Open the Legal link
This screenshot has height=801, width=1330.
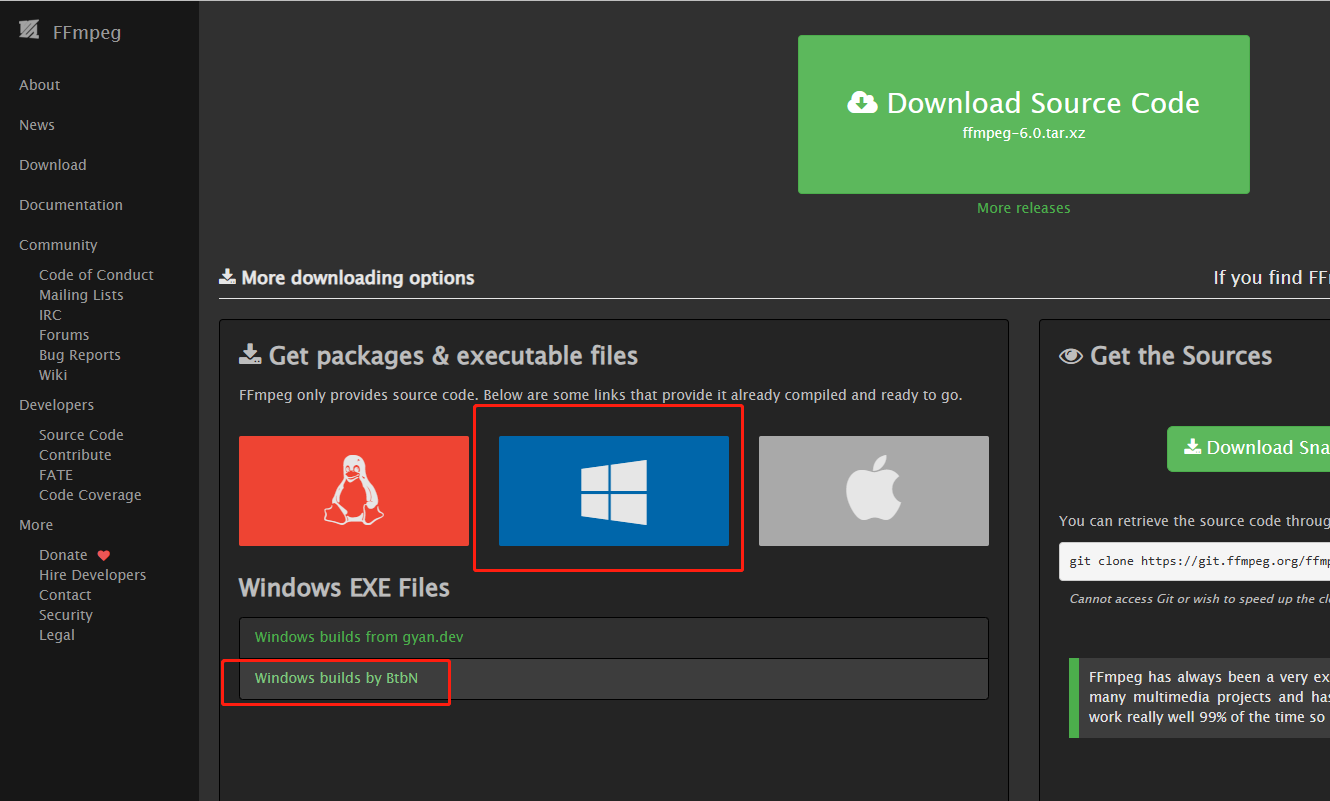click(x=57, y=635)
